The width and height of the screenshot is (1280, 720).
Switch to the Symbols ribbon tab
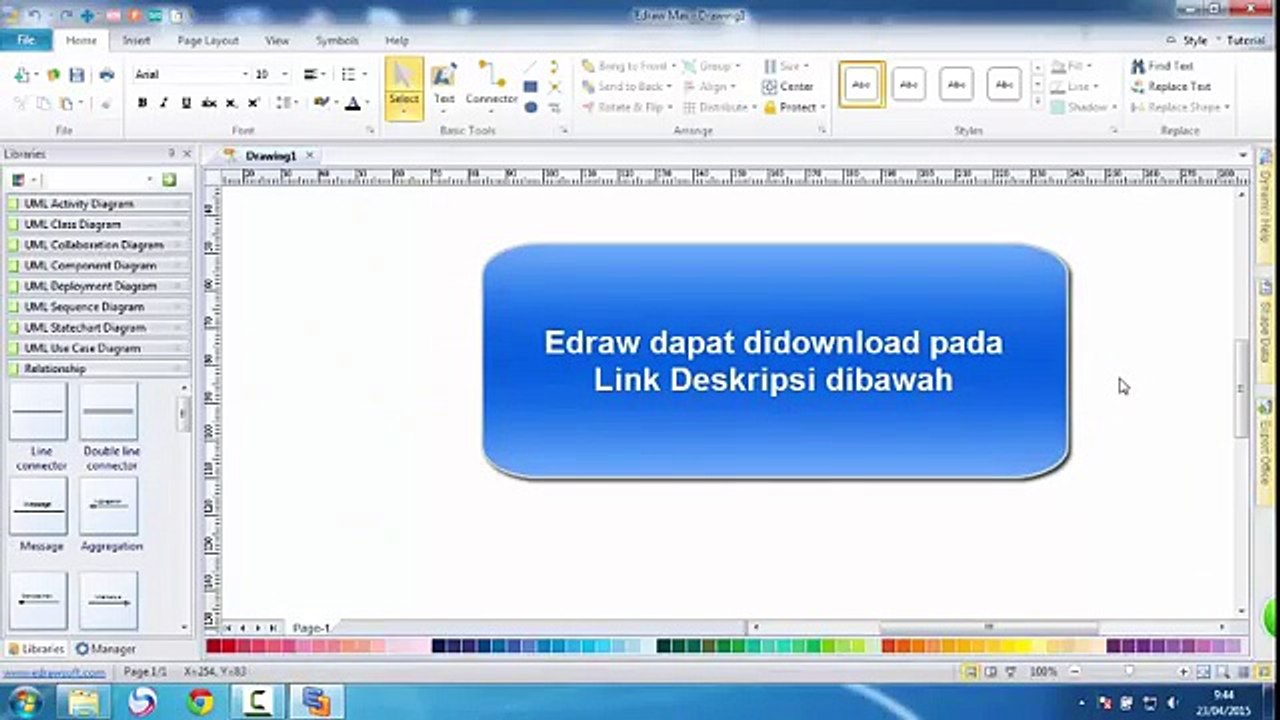(337, 41)
